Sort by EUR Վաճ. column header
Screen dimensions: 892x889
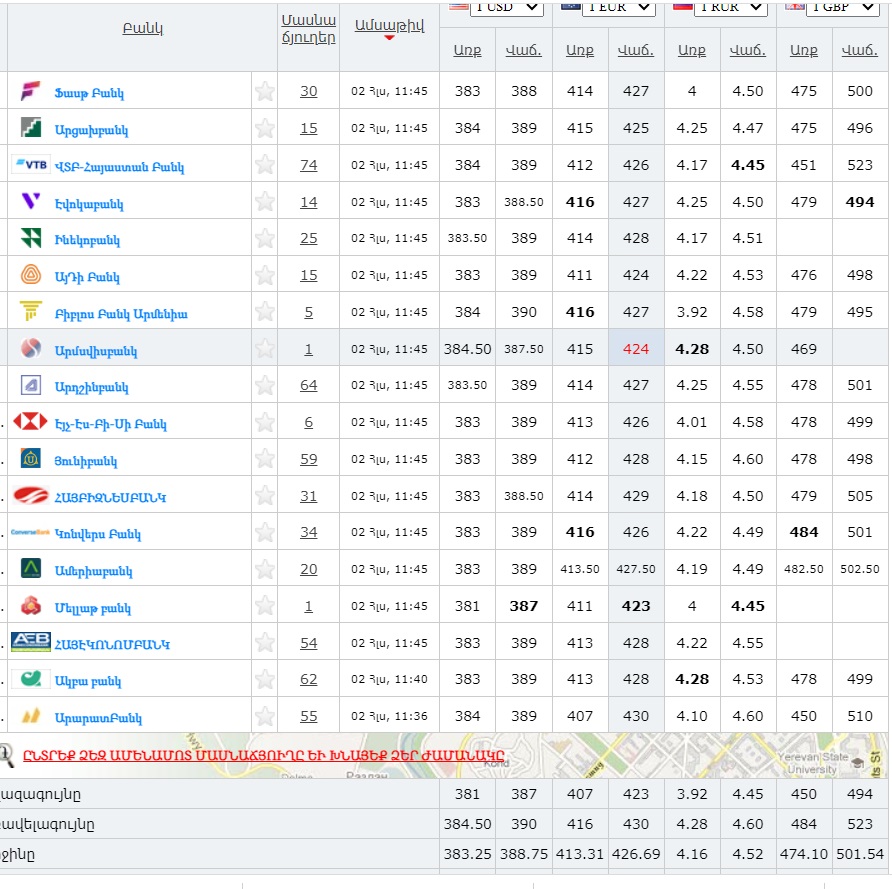click(x=635, y=50)
